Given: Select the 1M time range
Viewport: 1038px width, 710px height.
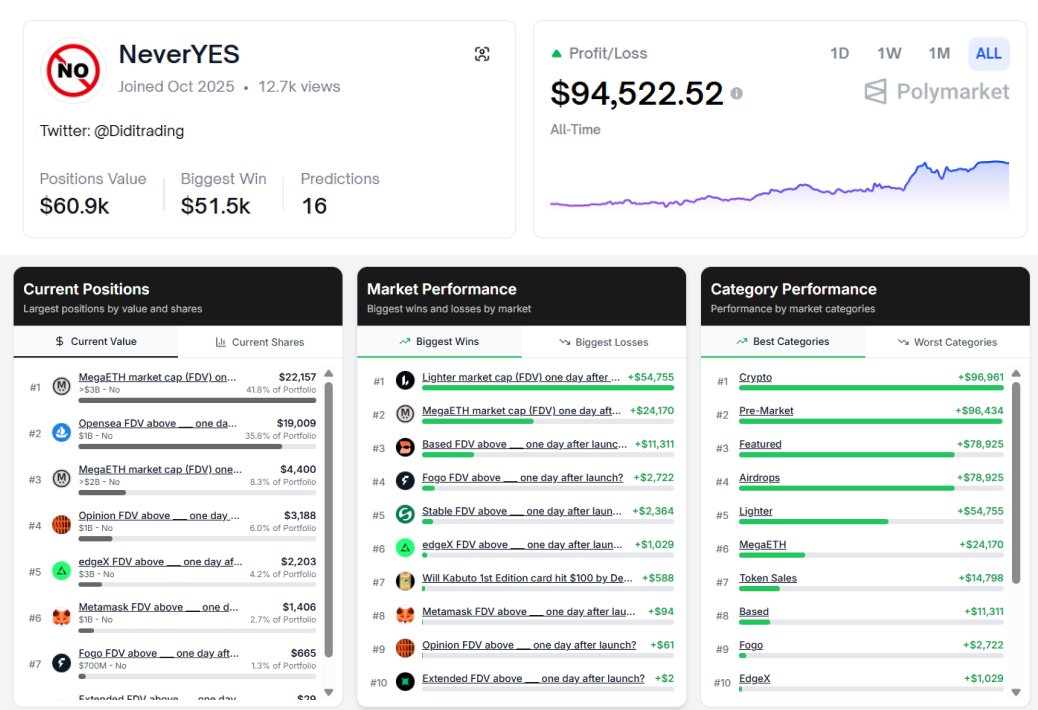Looking at the screenshot, I should [x=939, y=54].
